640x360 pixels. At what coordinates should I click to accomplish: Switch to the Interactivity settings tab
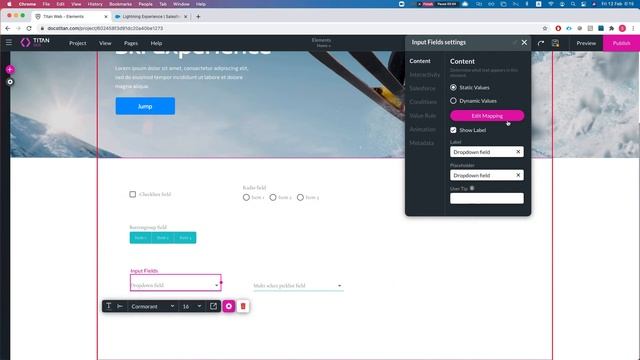[424, 75]
